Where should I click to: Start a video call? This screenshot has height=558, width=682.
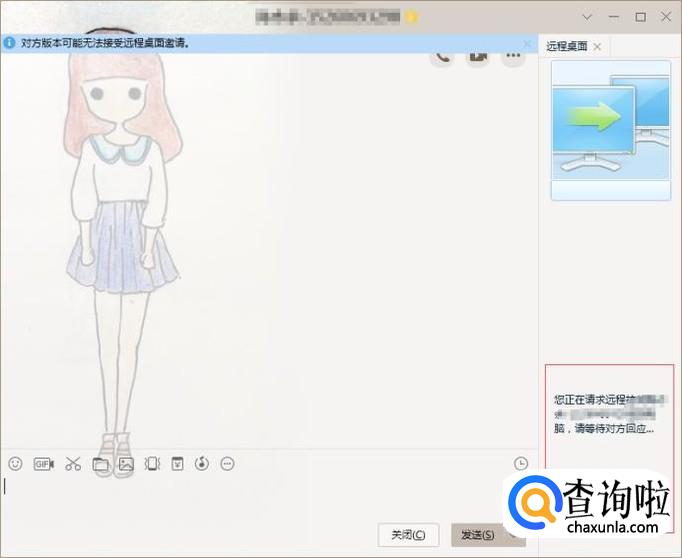coord(478,57)
